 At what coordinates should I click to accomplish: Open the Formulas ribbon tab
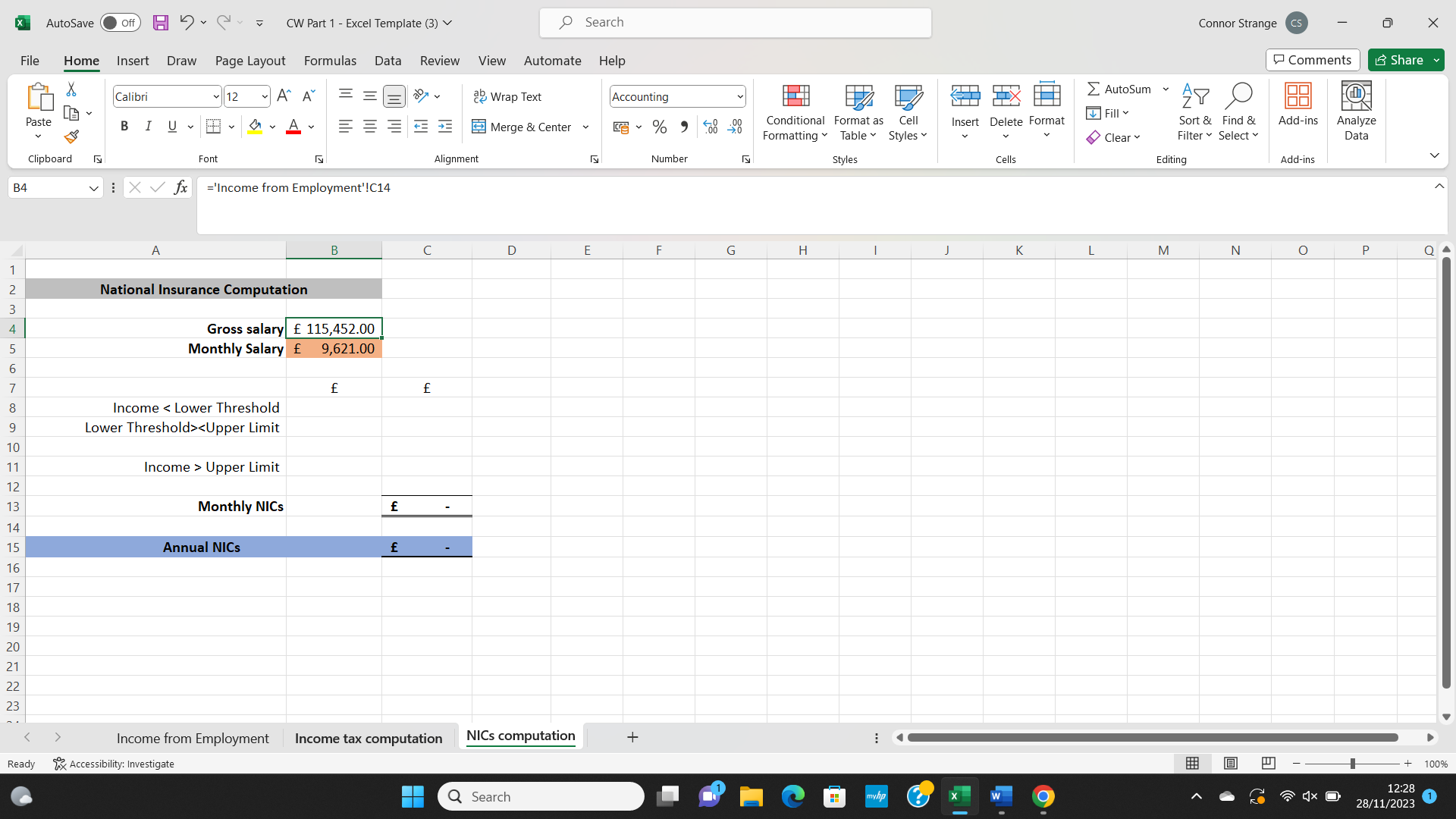330,61
